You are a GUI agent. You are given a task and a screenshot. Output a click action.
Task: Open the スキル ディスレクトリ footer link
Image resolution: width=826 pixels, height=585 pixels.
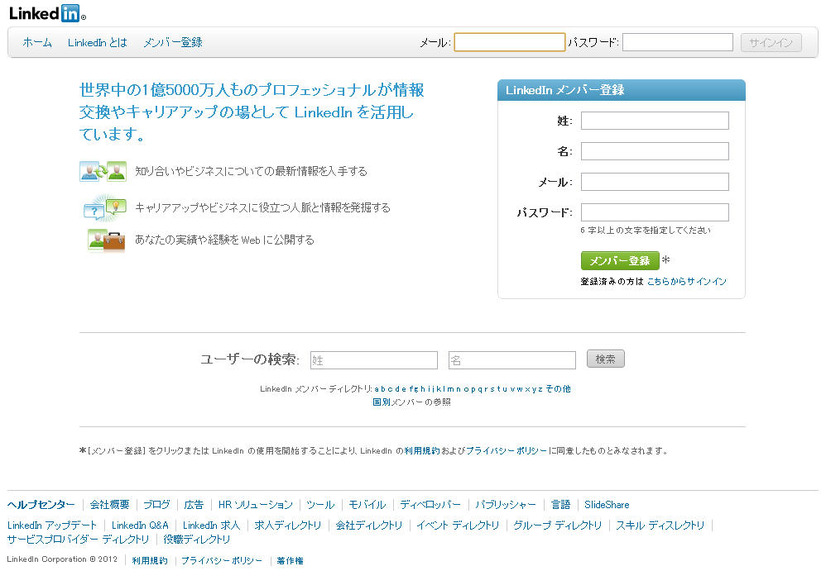(661, 525)
